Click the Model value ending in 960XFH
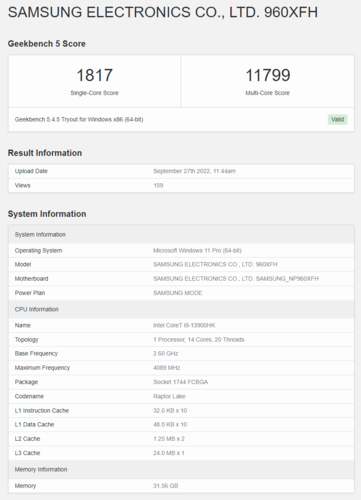Viewport: 361px width, 500px height. tap(215, 264)
